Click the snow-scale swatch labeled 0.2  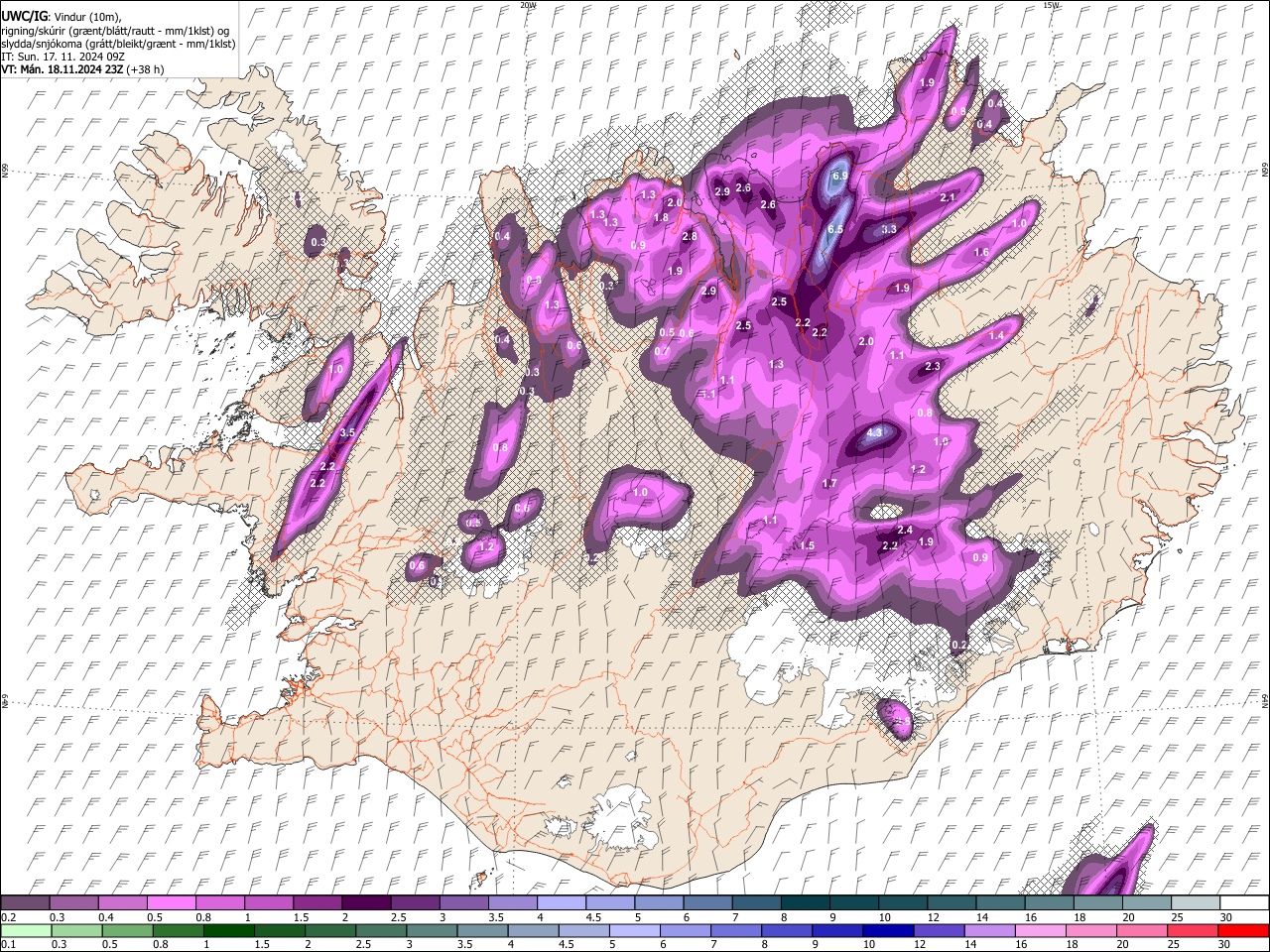(x=25, y=903)
